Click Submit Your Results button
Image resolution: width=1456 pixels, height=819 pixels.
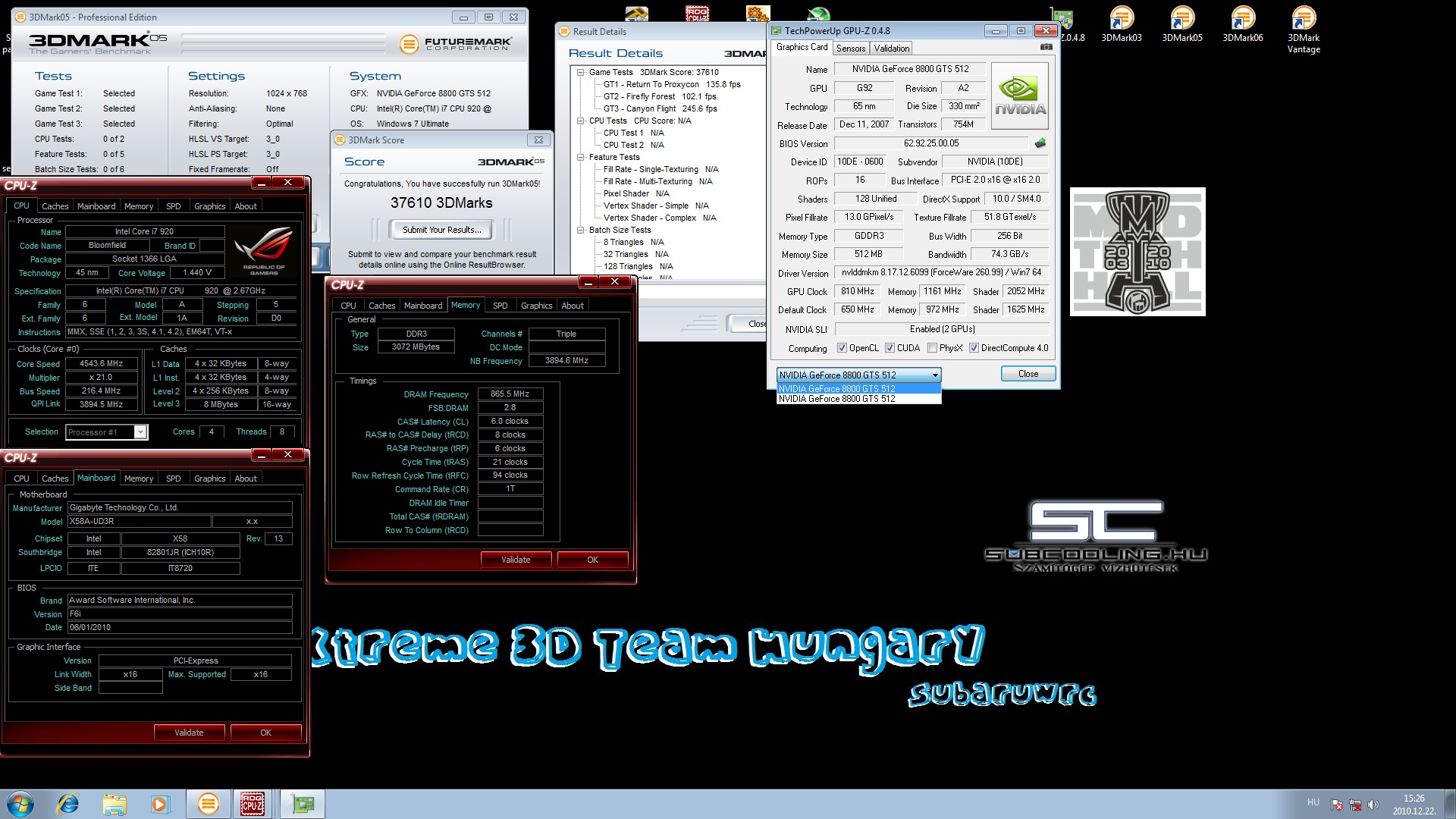click(x=442, y=230)
